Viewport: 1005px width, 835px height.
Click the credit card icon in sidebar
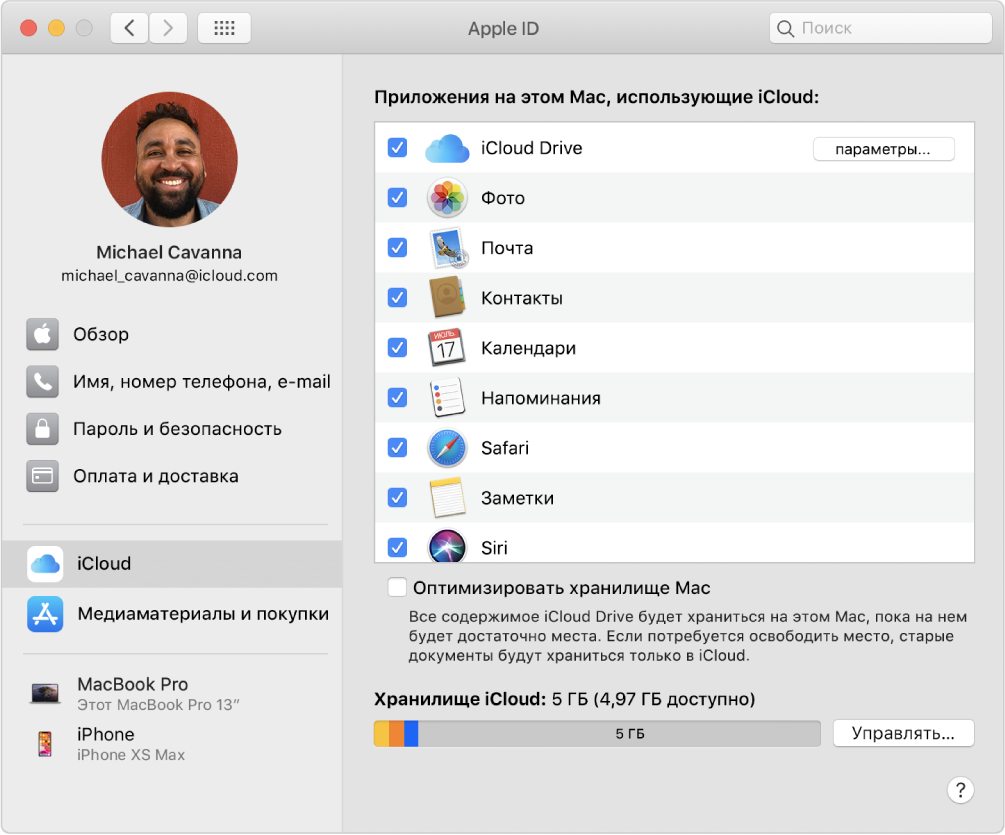[x=42, y=476]
